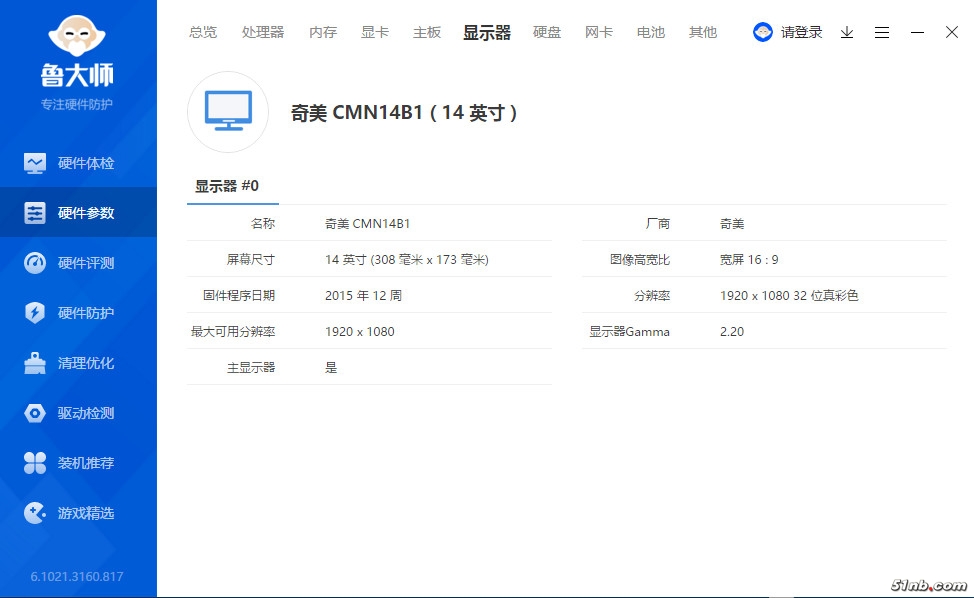Click the user avatar login icon
Image resolution: width=974 pixels, height=598 pixels.
tap(763, 32)
